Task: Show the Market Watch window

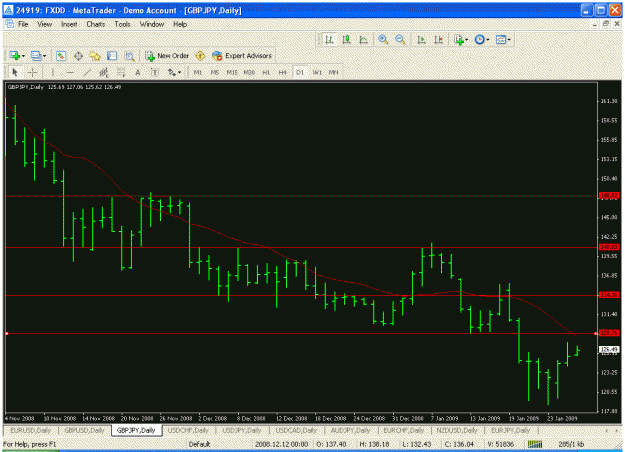Action: [61, 56]
